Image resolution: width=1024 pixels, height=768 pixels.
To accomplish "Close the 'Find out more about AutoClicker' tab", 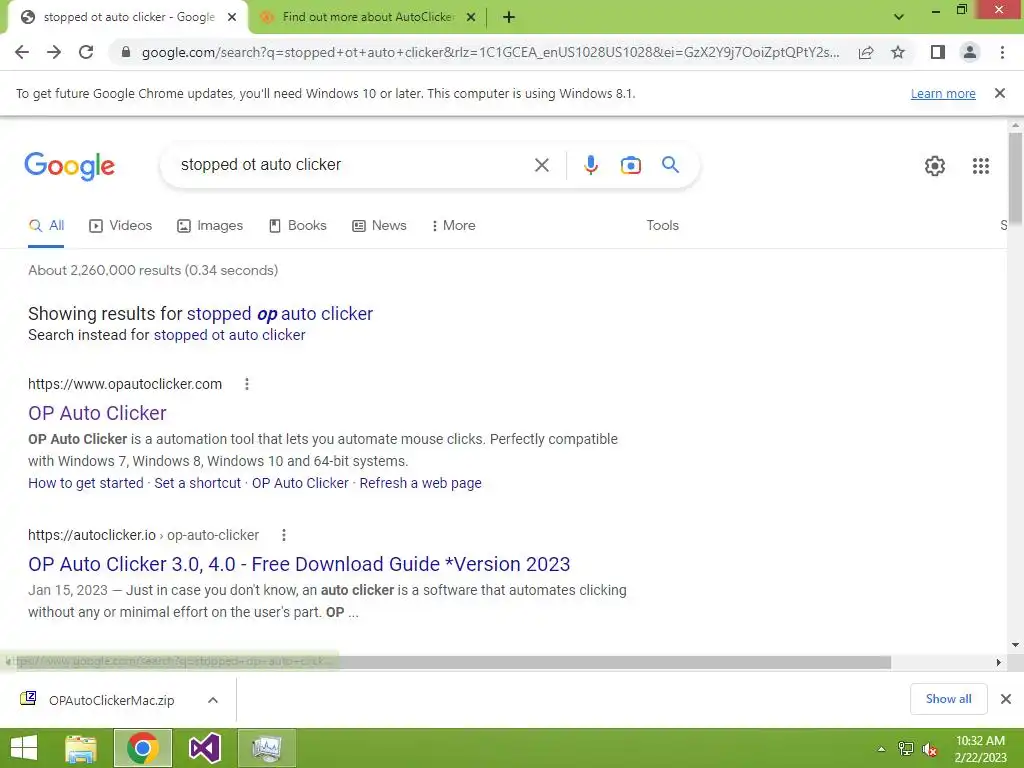I will (x=471, y=18).
